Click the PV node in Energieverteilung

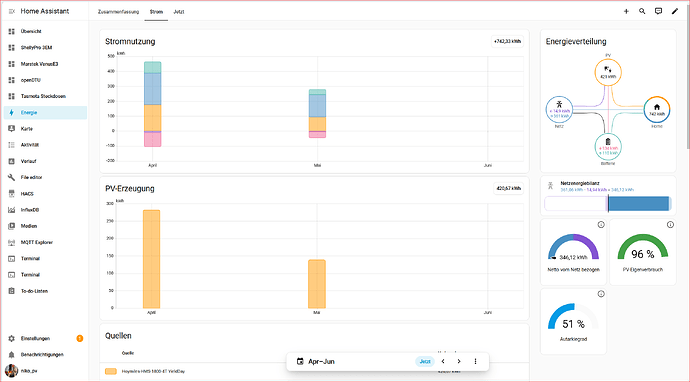(608, 72)
